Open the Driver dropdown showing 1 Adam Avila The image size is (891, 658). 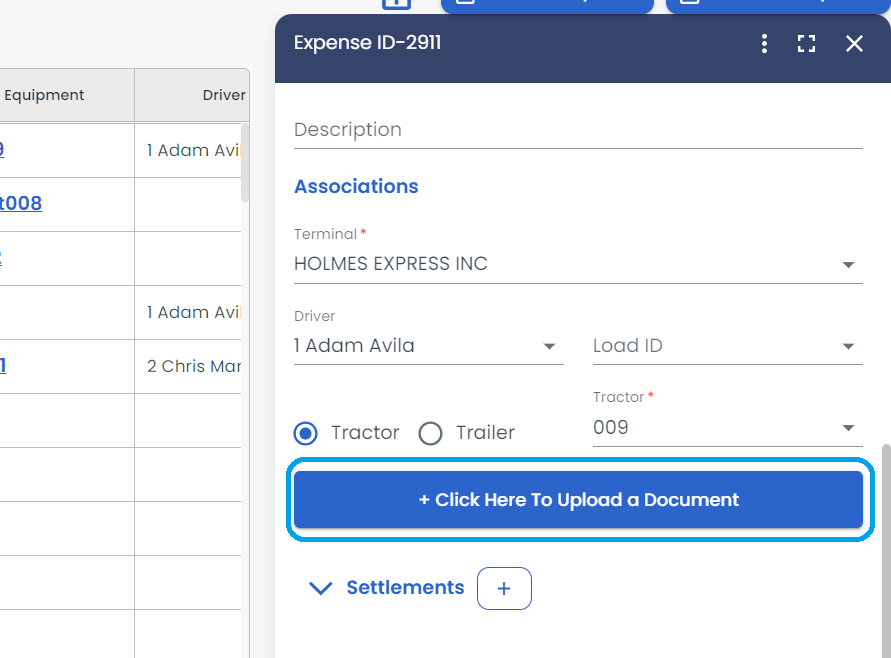(428, 346)
